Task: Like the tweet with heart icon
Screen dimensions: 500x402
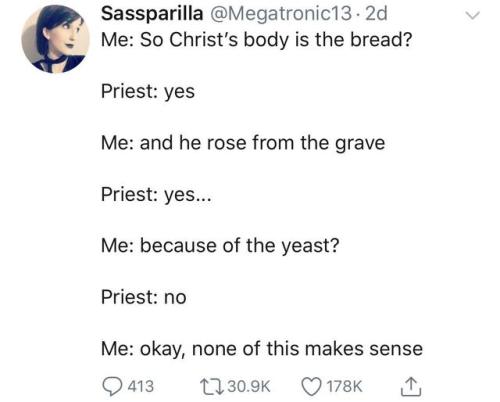Action: pyautogui.click(x=311, y=387)
